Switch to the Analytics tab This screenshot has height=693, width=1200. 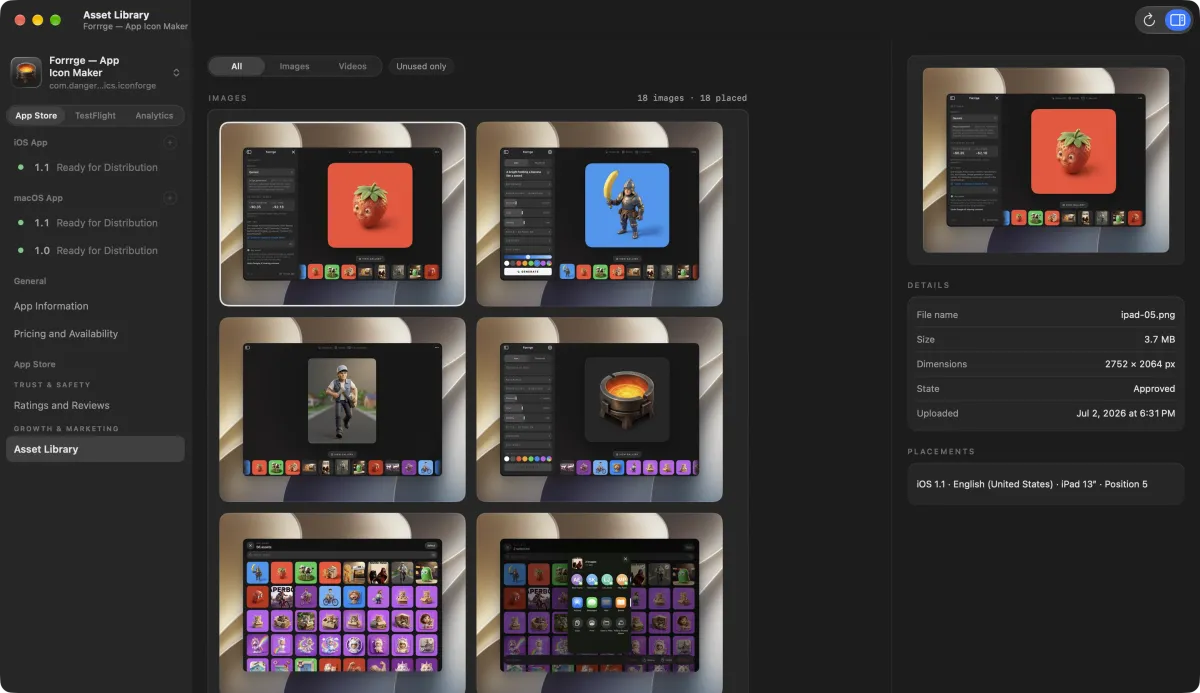tap(154, 116)
